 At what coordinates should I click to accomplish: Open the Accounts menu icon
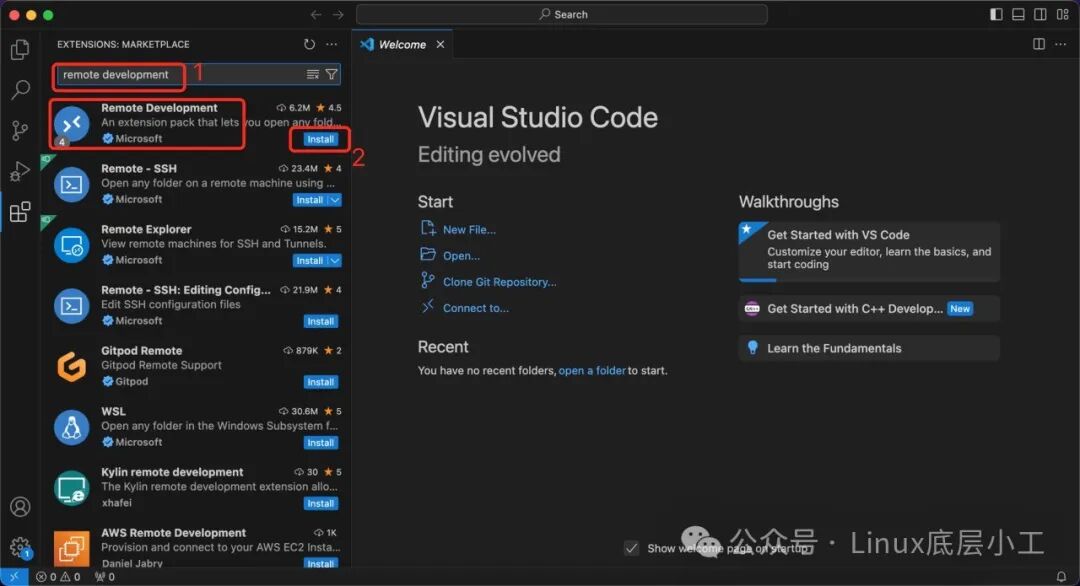pos(20,507)
